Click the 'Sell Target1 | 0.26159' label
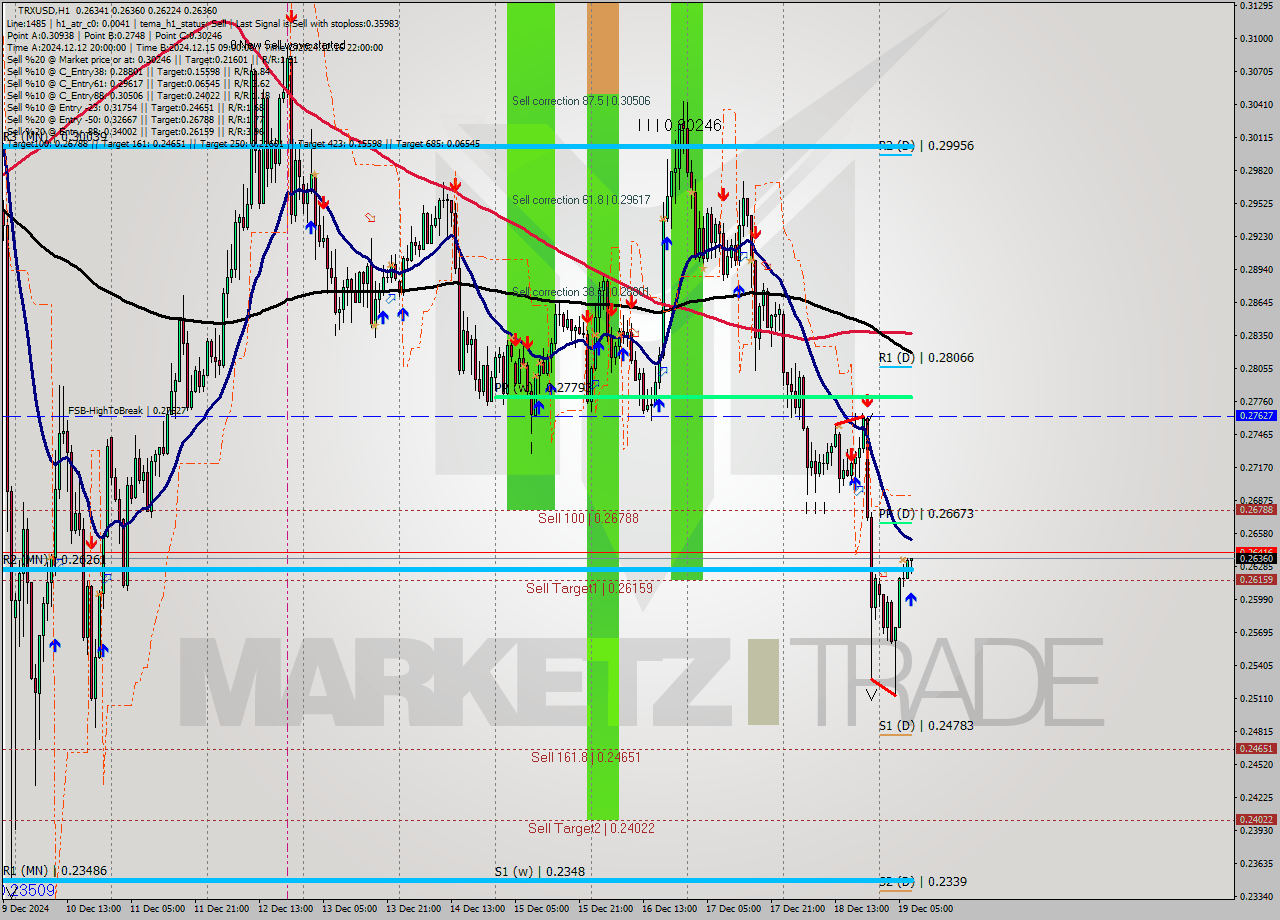The width and height of the screenshot is (1280, 920). 589,589
